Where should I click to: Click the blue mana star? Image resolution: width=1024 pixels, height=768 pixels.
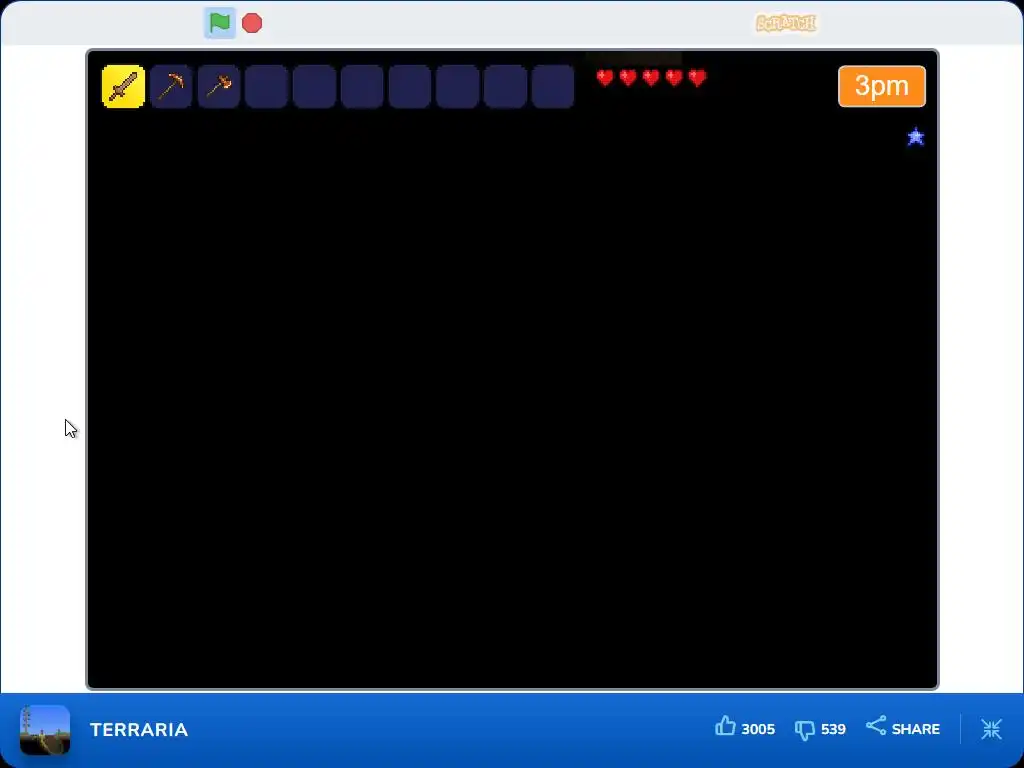[916, 136]
